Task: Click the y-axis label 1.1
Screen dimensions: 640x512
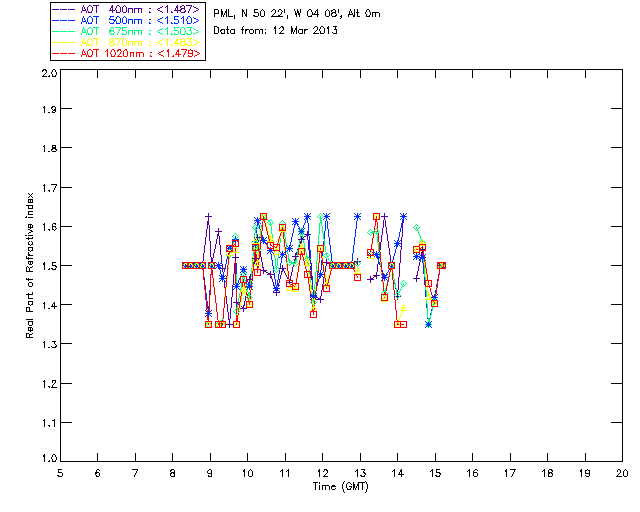Action: (49, 423)
